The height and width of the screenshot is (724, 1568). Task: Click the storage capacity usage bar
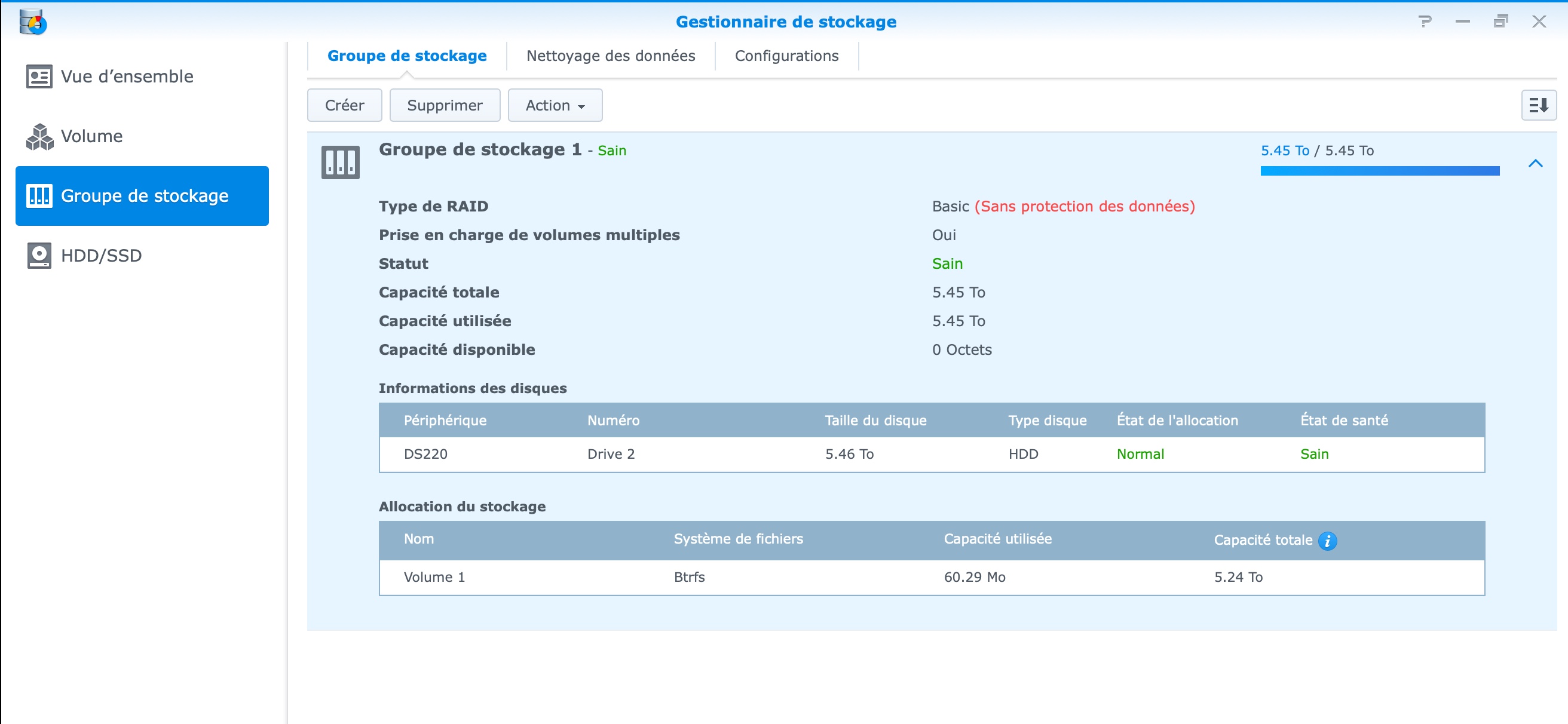1379,171
